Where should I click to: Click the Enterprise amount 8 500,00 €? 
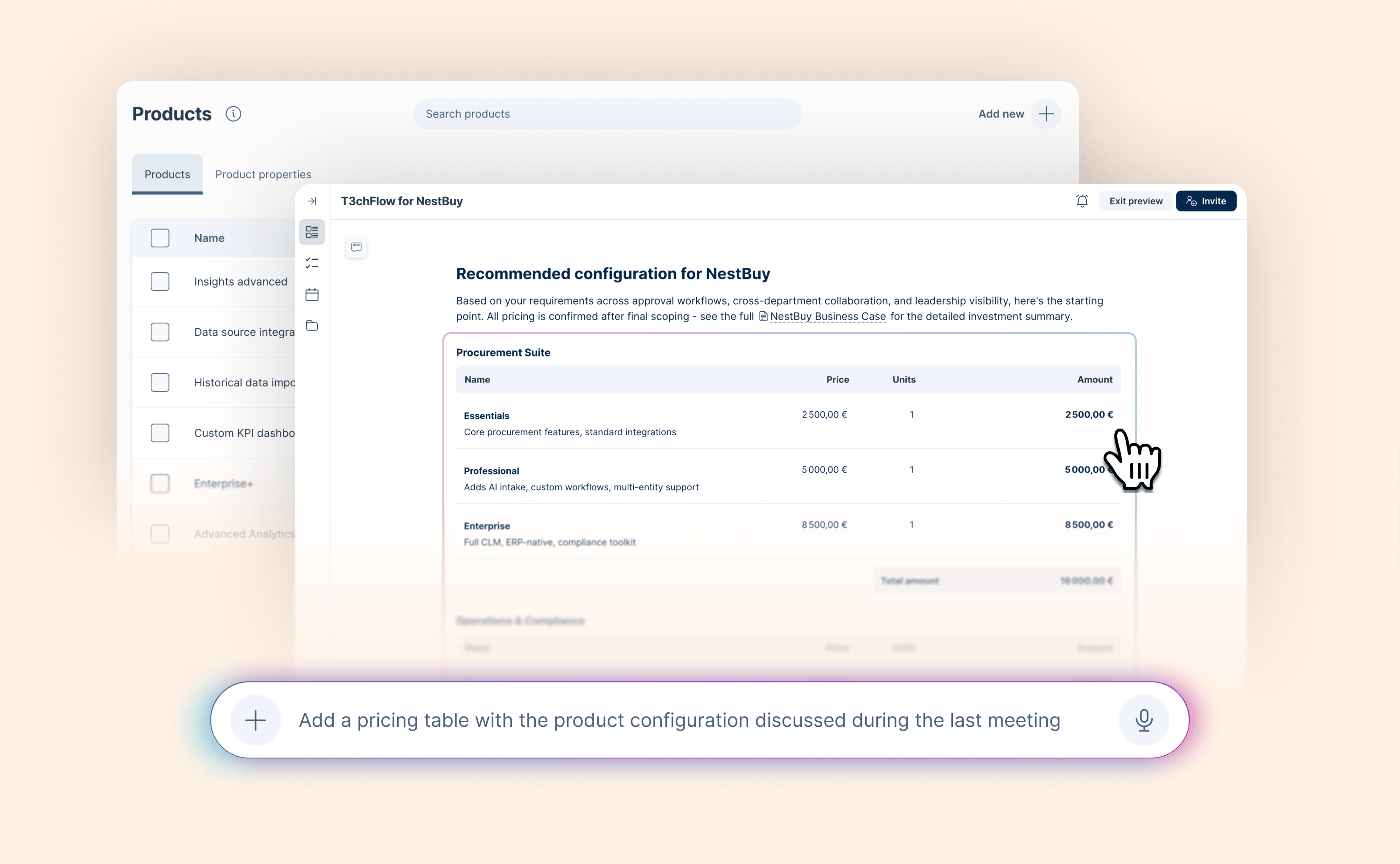pyautogui.click(x=1089, y=524)
